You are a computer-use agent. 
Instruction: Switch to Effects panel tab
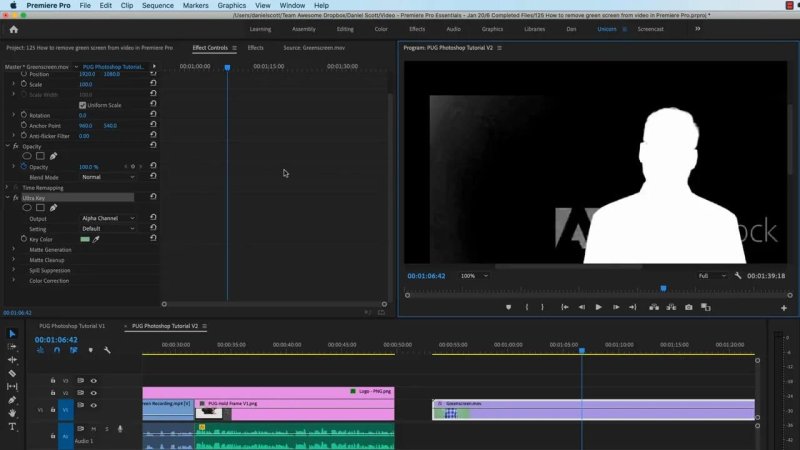256,47
